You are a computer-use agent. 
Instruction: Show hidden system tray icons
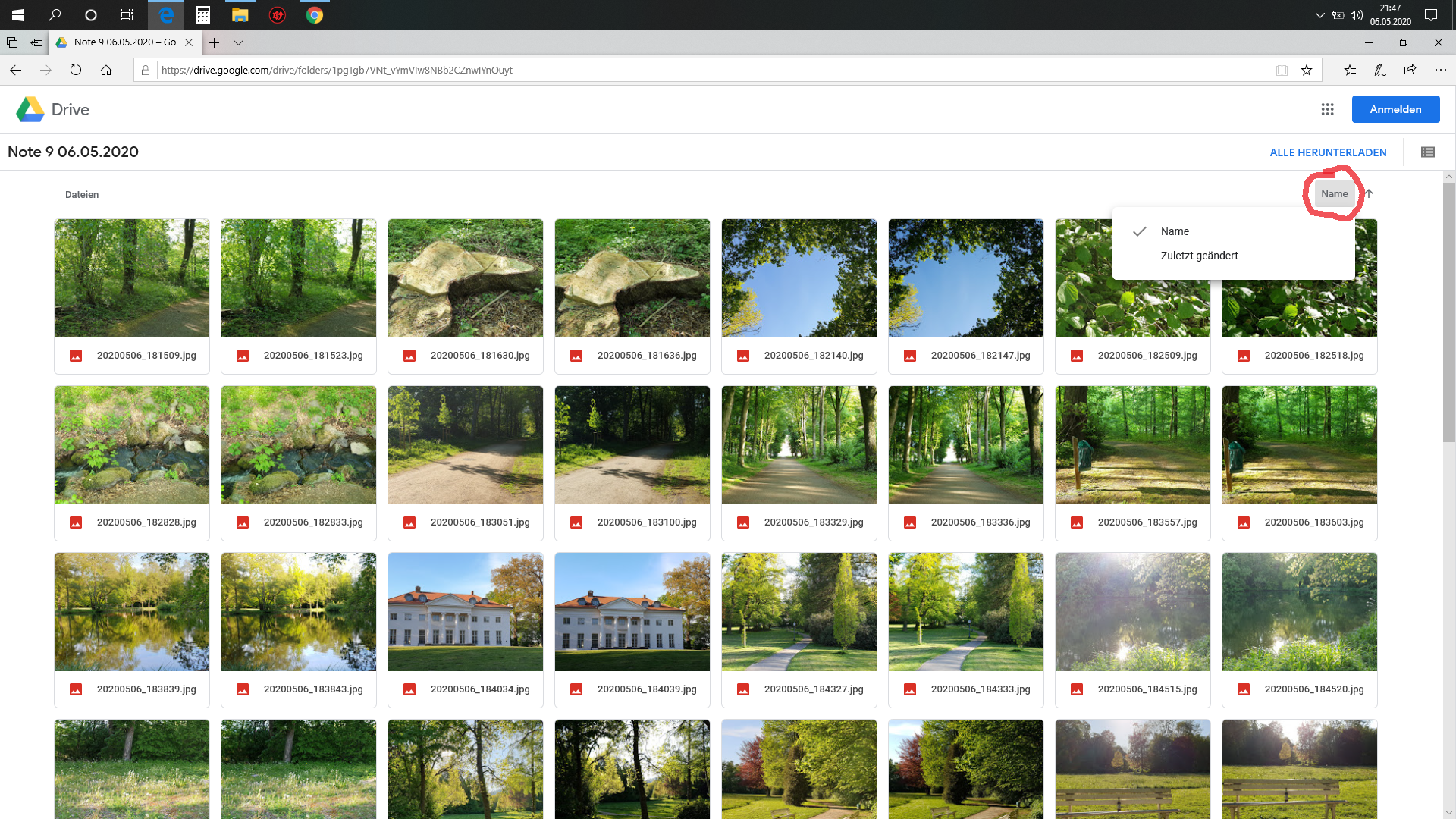click(x=1320, y=15)
